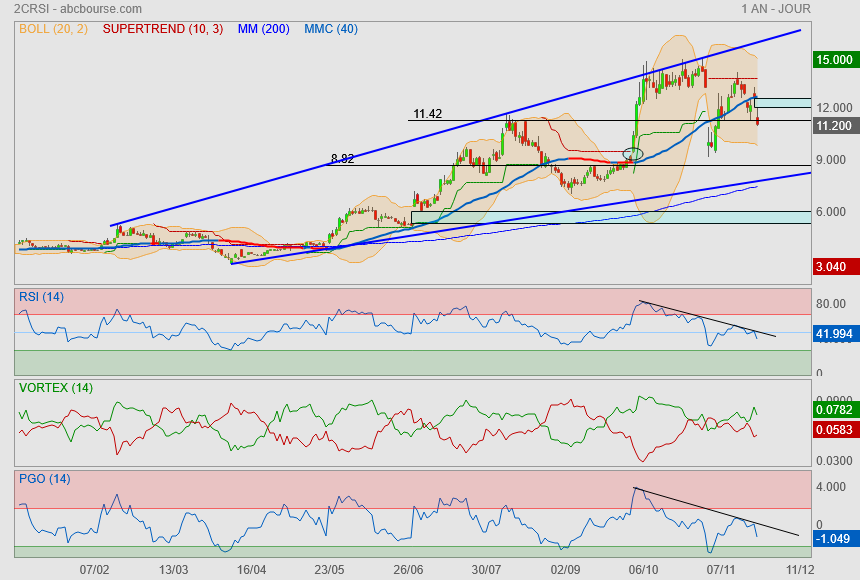Screen dimensions: 860x580
Task: Click the VORTEX (14) panel title
Action: coord(55,387)
